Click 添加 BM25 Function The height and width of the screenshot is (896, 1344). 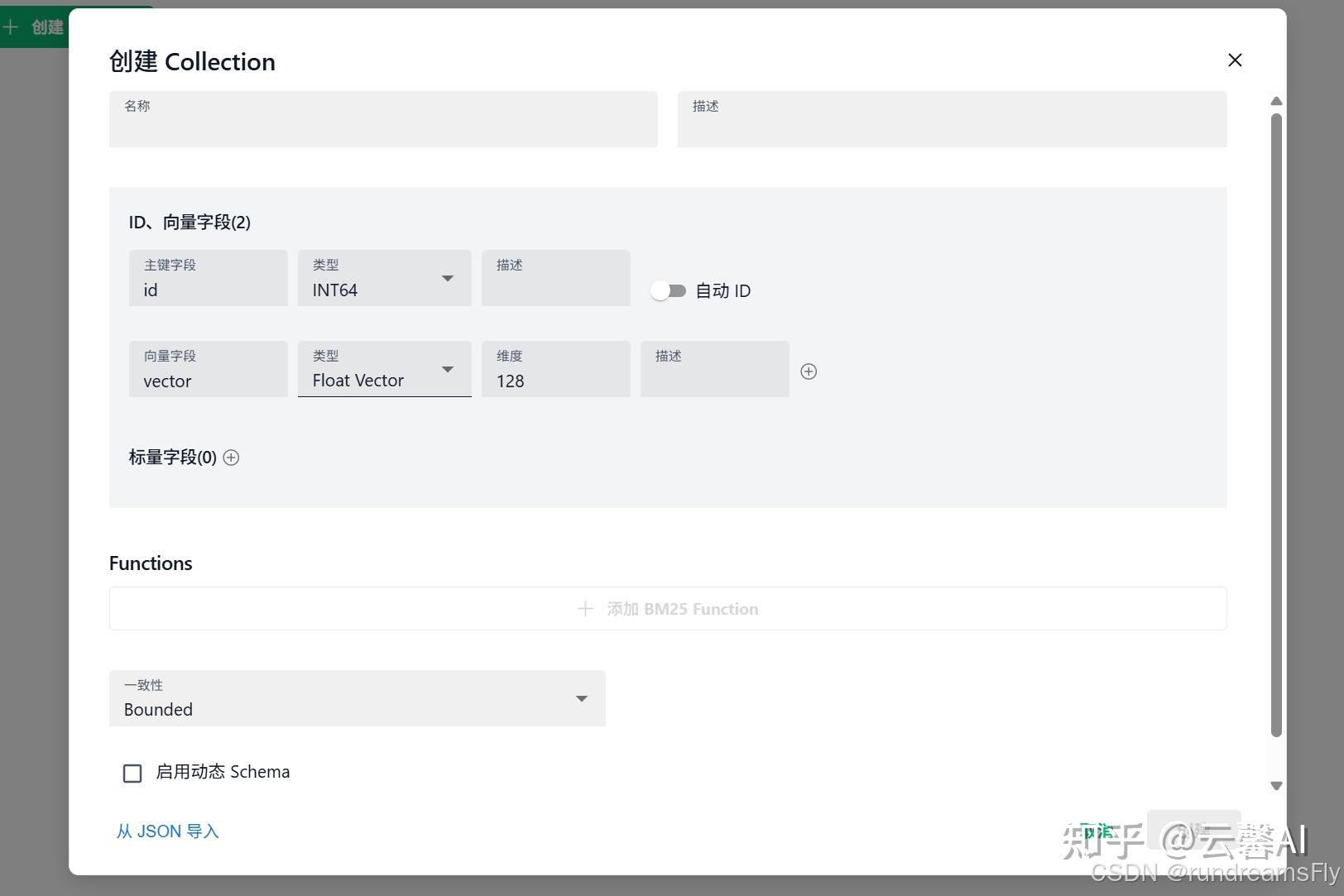(682, 608)
